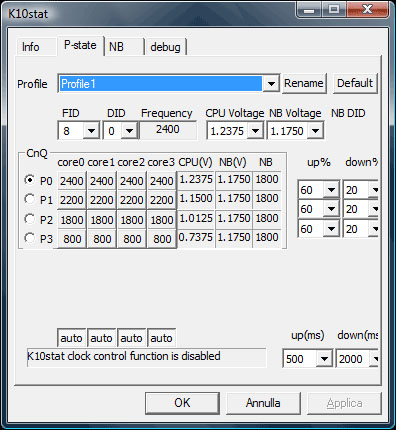Click P0 CPU voltage cell 1.2375

(x=196, y=180)
